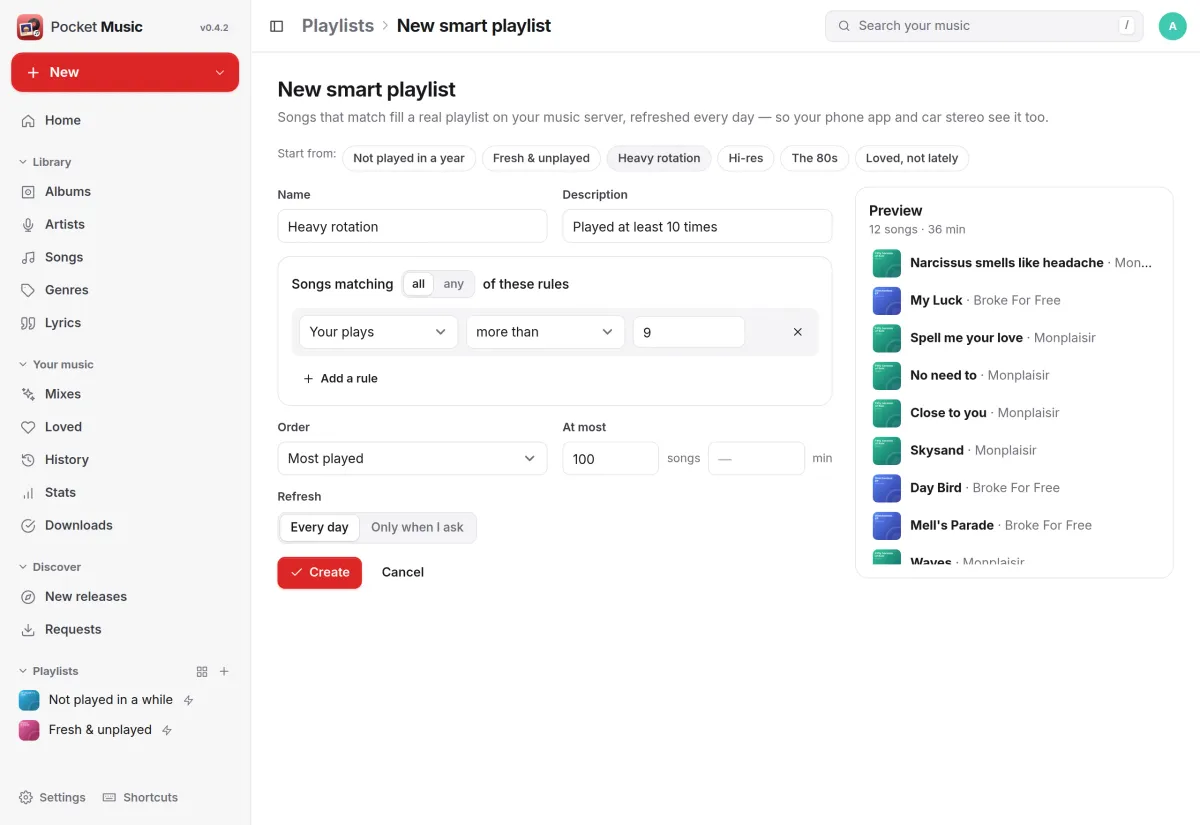Open Requests under Discover
This screenshot has height=825, width=1200.
125,629
